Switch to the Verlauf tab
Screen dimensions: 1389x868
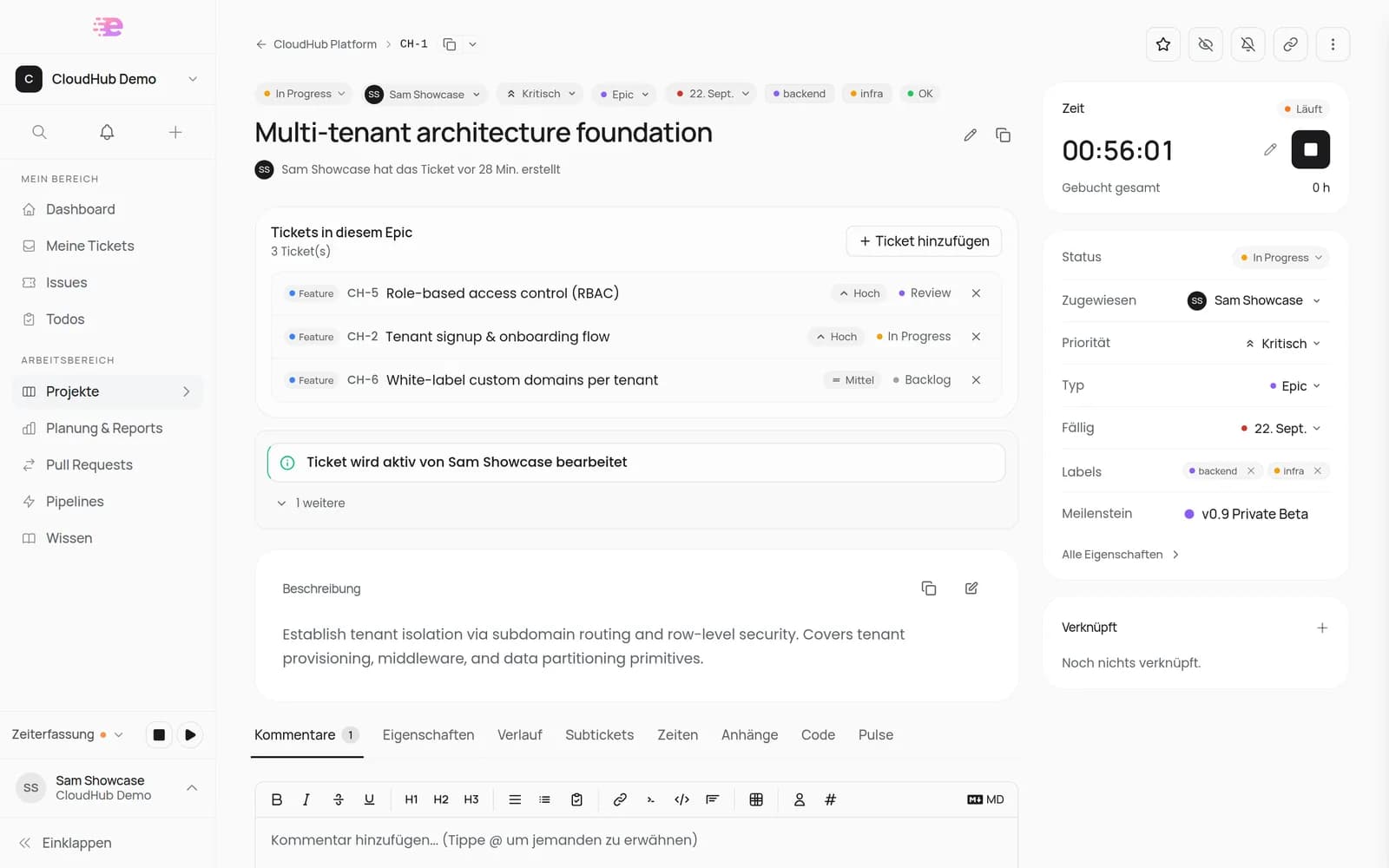tap(519, 735)
